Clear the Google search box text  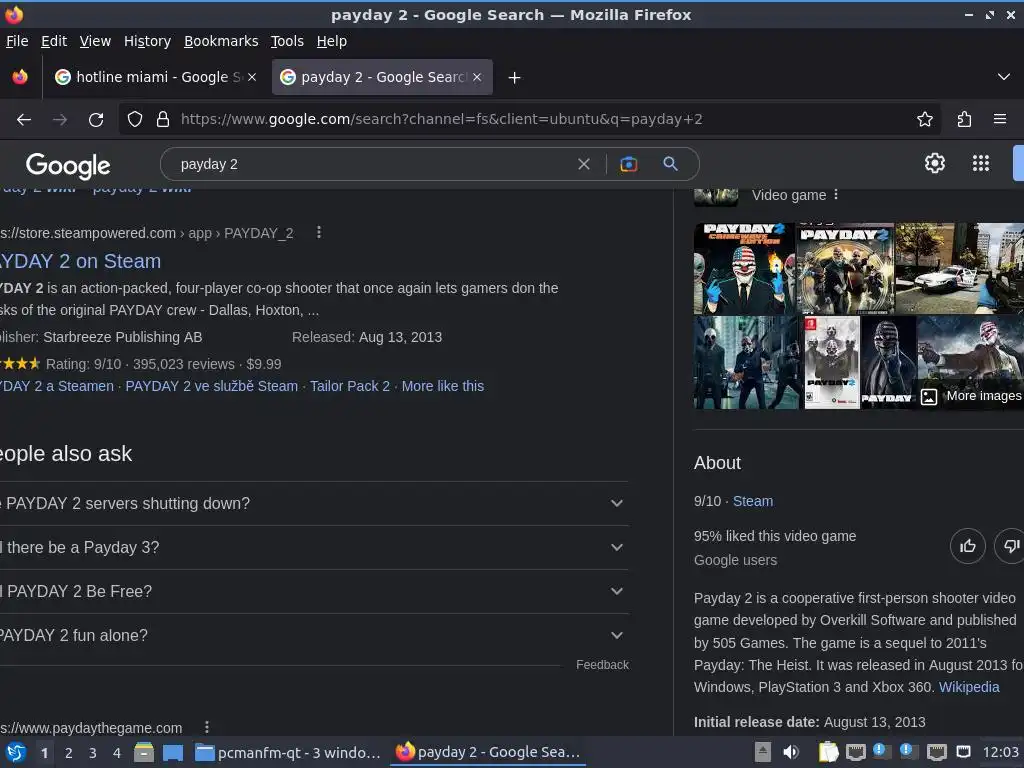pos(584,164)
